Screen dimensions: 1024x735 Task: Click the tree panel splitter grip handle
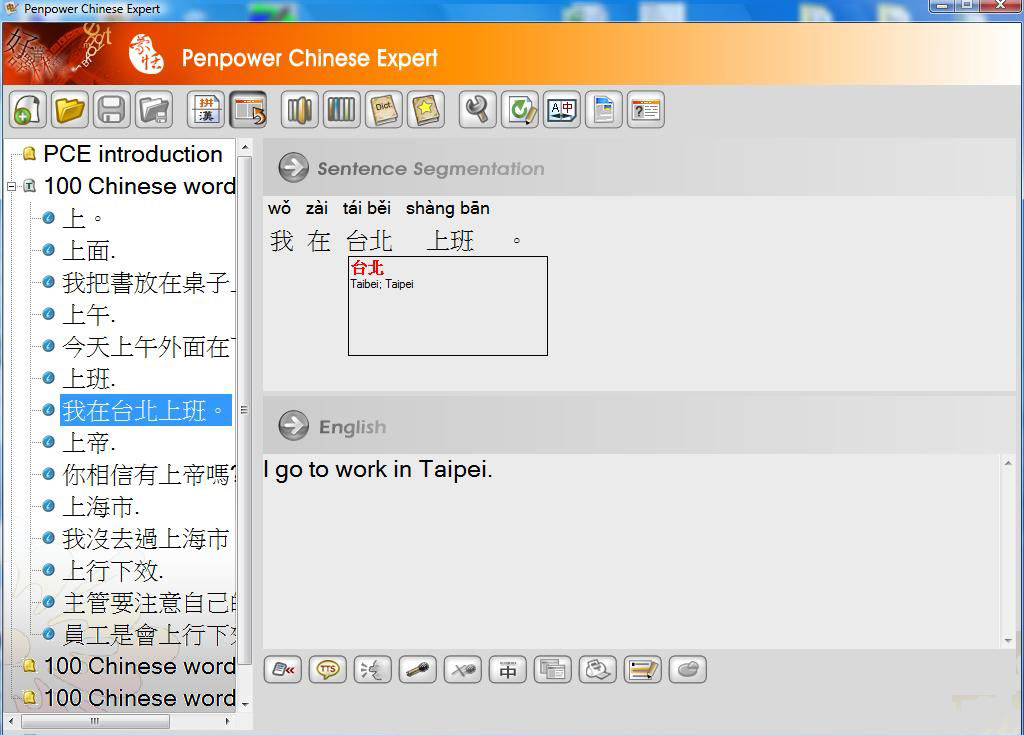[x=244, y=410]
